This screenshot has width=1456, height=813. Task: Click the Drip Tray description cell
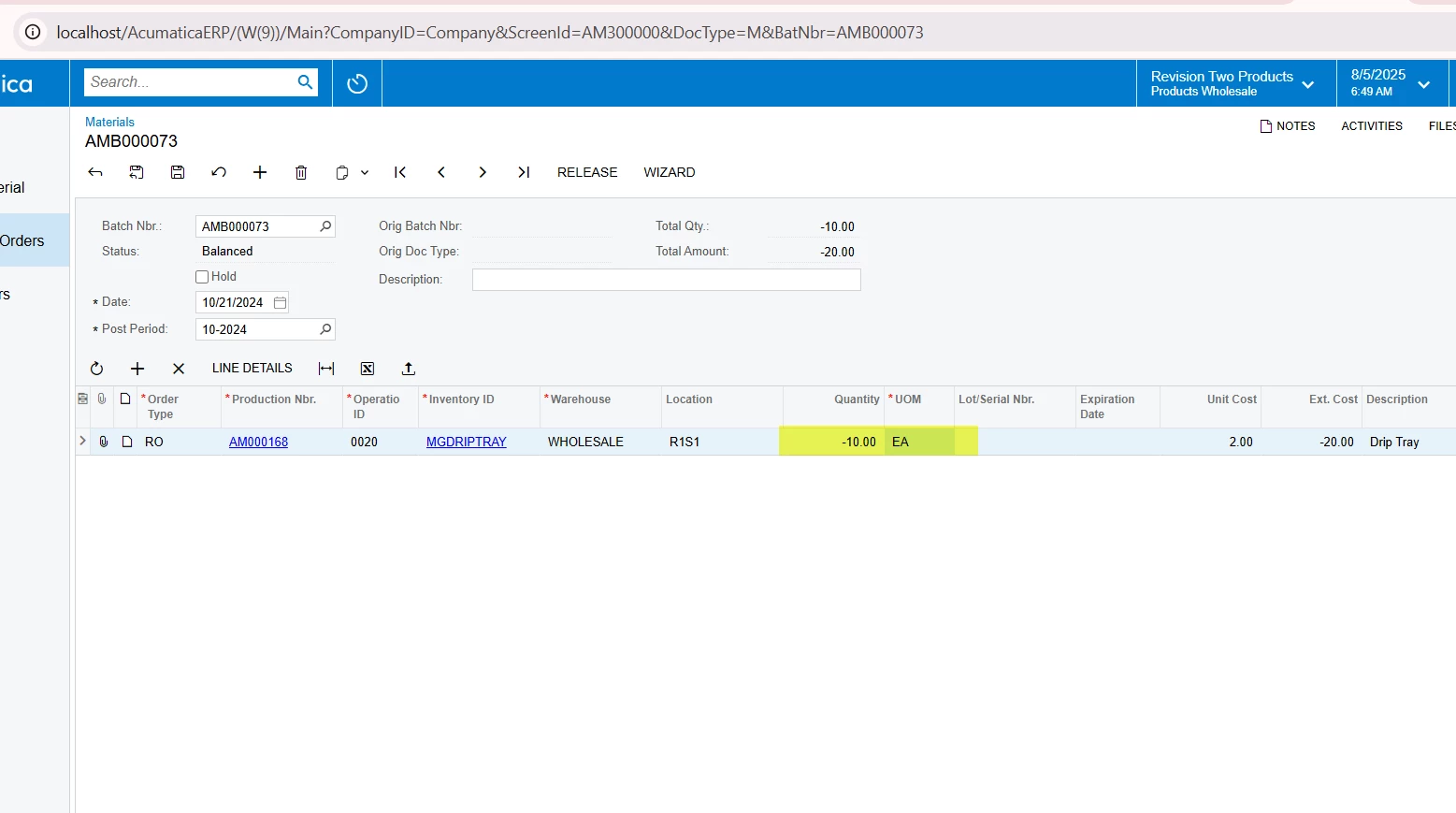(x=1408, y=442)
